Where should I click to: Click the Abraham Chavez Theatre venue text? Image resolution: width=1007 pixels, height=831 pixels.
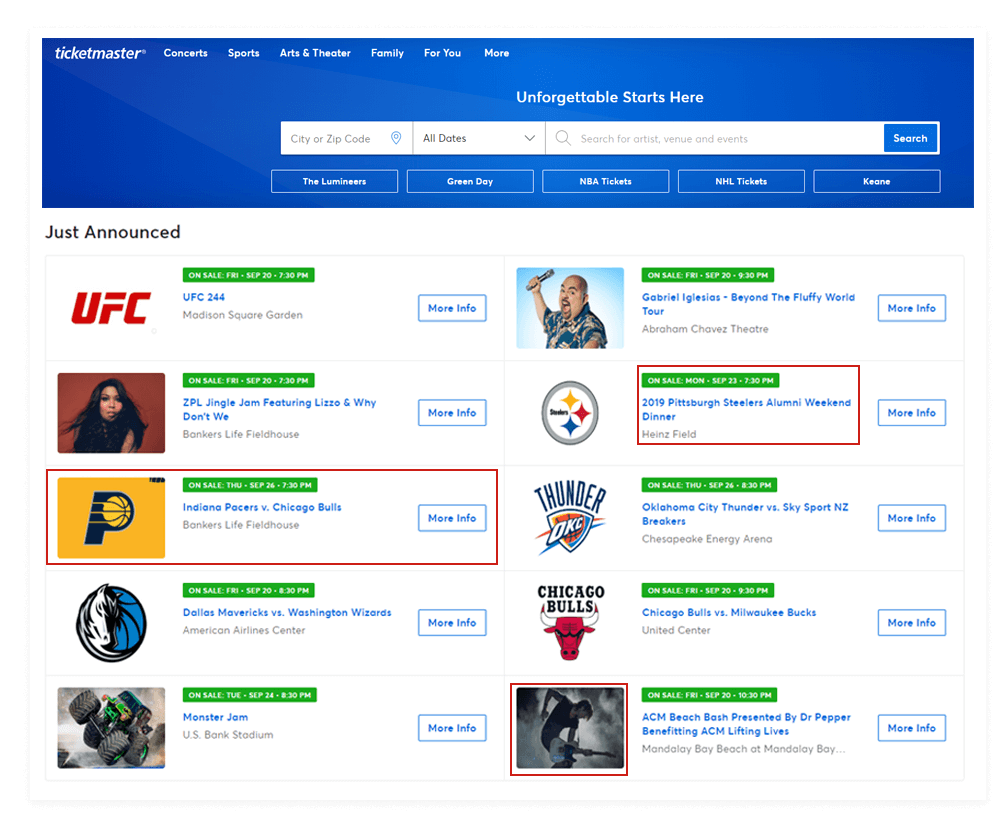(x=705, y=329)
